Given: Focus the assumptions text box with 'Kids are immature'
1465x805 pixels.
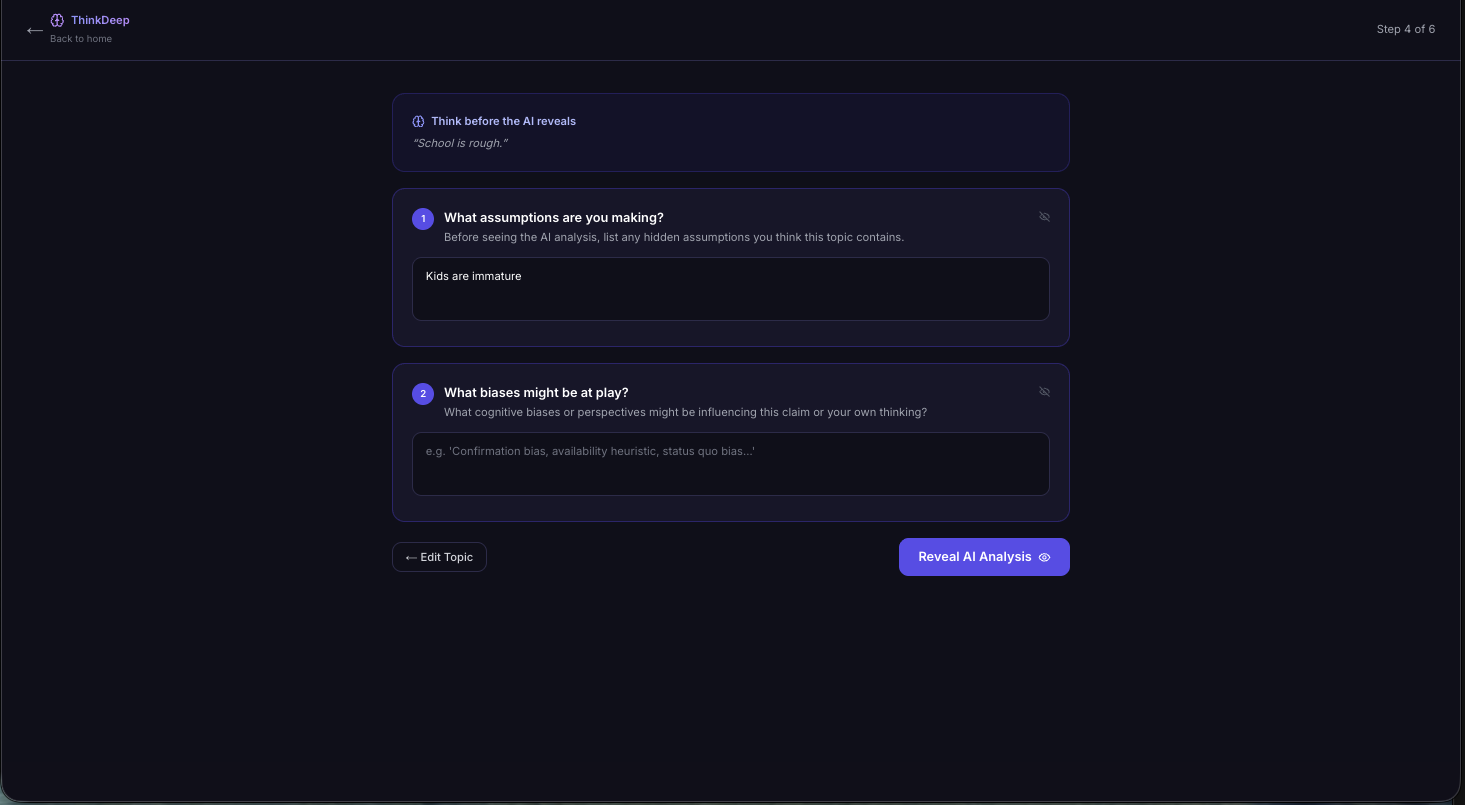Looking at the screenshot, I should click(731, 289).
